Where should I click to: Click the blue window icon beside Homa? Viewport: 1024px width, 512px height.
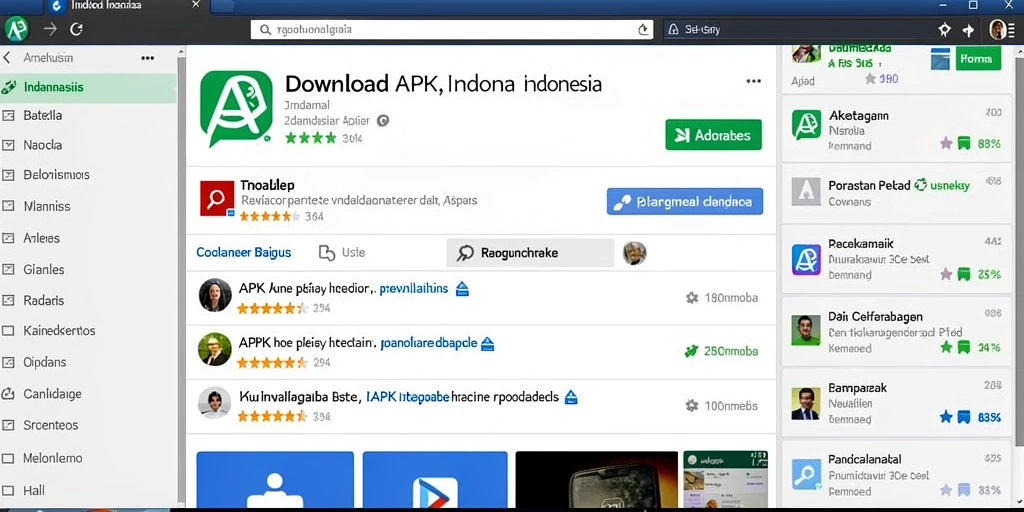940,59
